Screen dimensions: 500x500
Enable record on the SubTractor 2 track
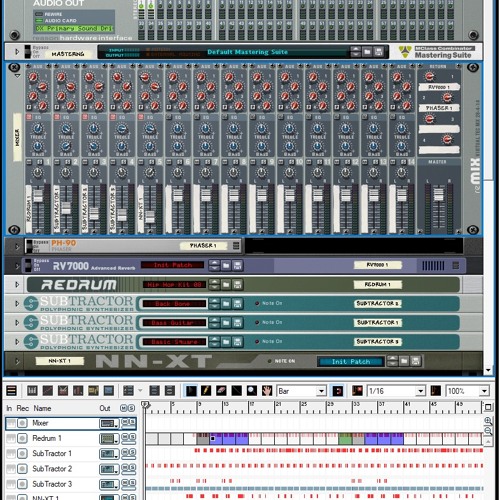pyautogui.click(x=22, y=469)
